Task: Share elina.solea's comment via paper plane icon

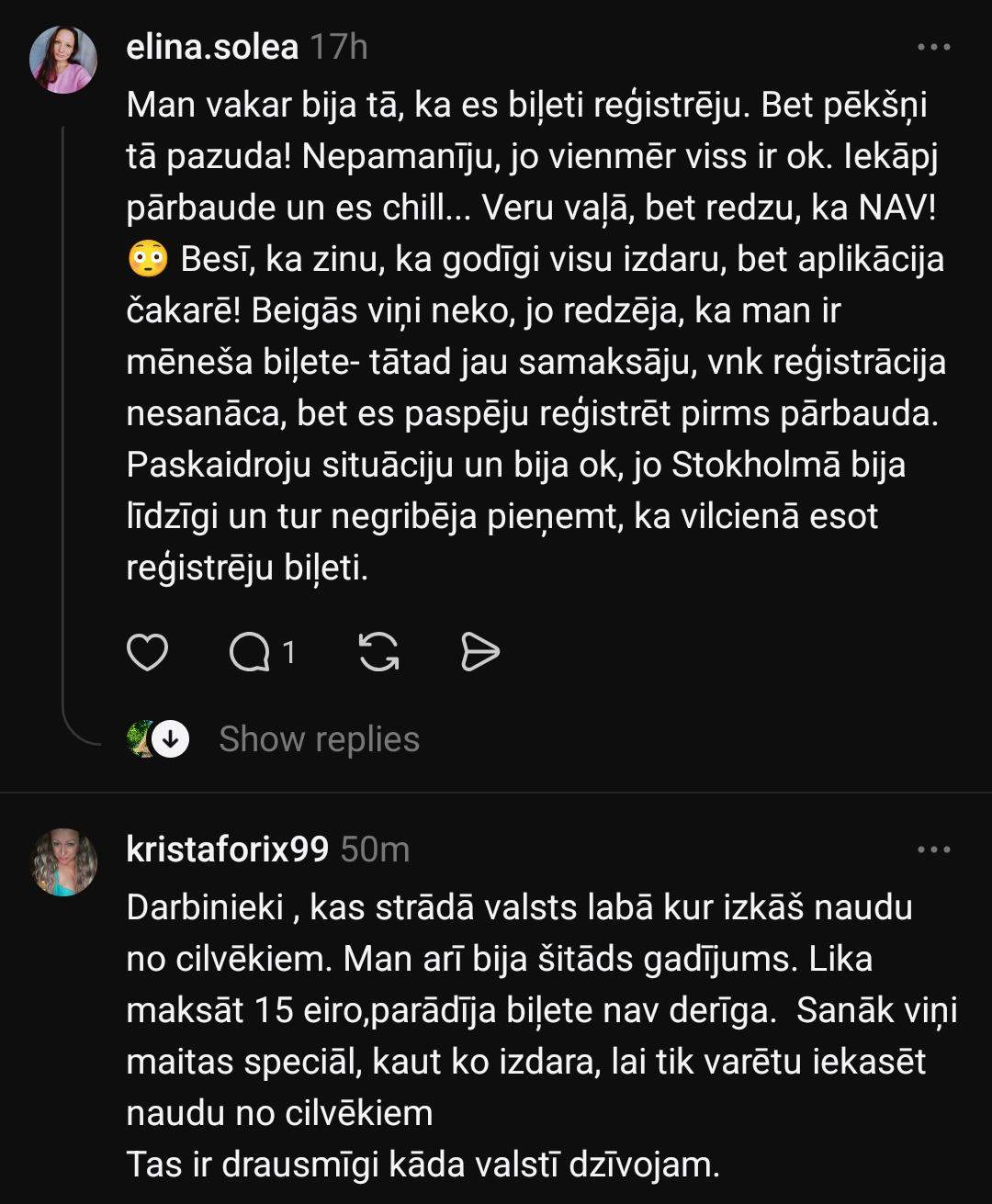Action: (479, 653)
